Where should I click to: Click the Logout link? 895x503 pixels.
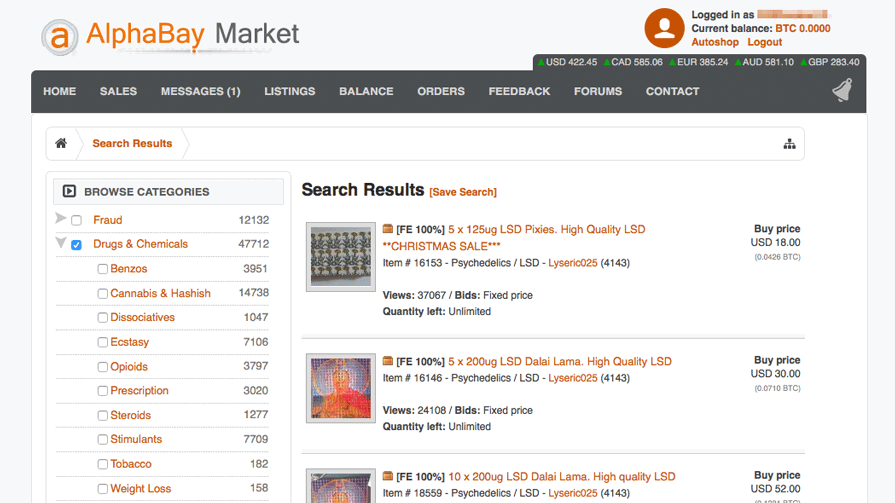764,42
